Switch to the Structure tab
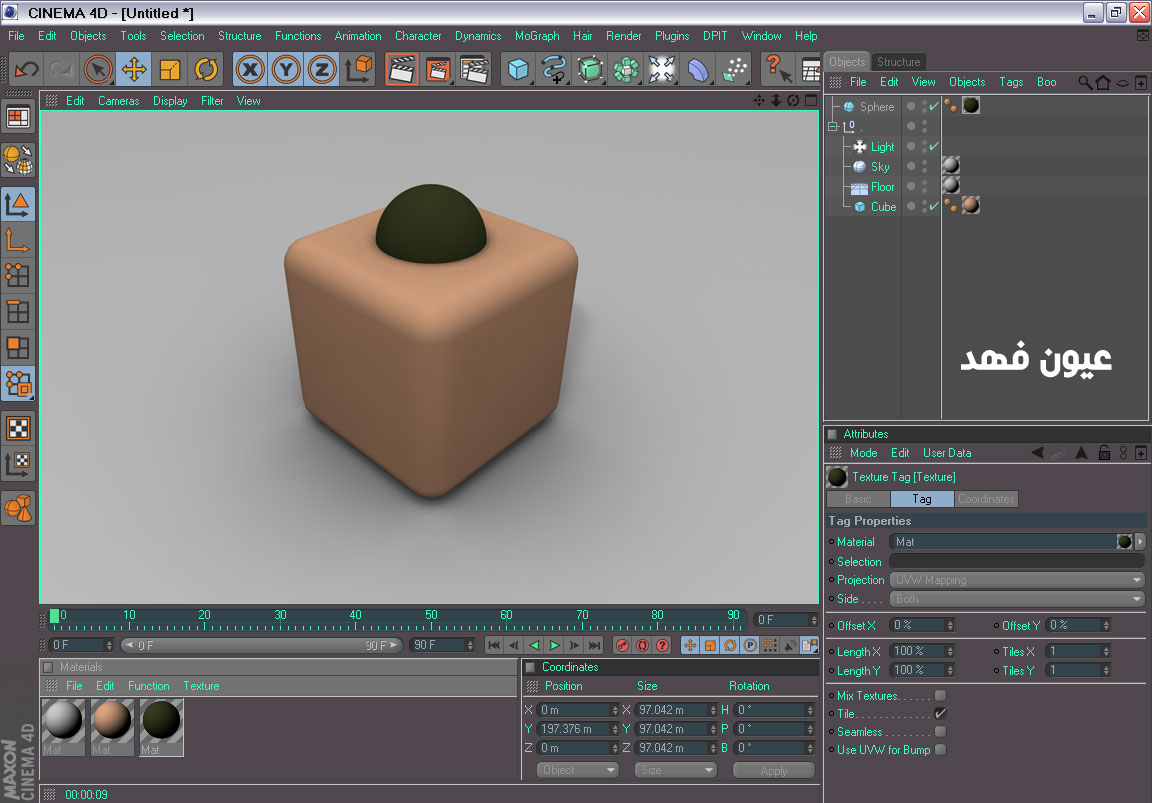The height and width of the screenshot is (803, 1152). coord(898,62)
